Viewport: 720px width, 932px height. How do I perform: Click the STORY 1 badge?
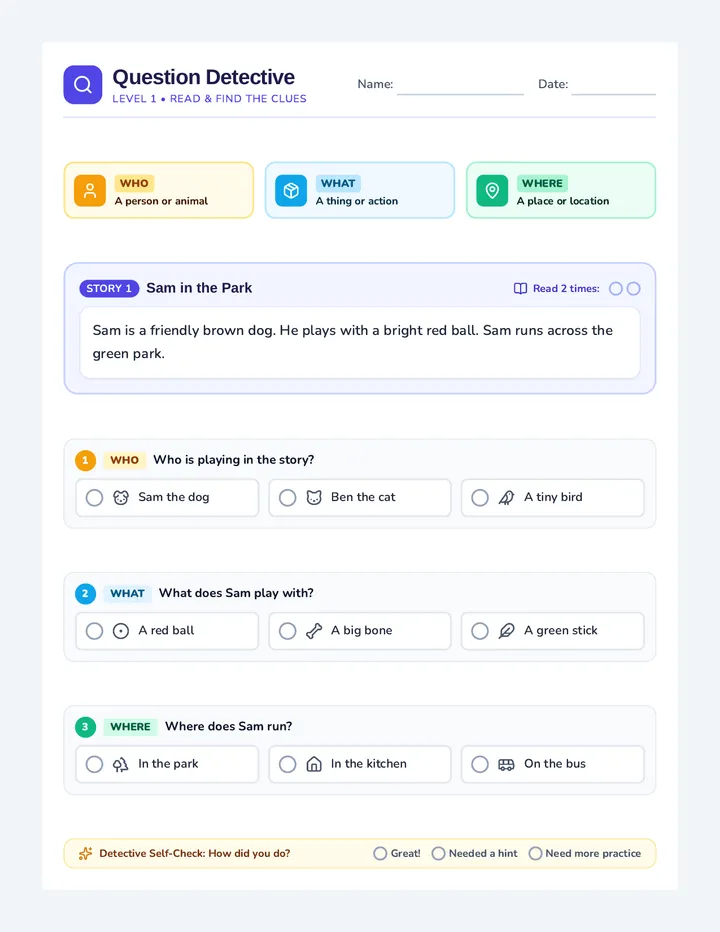109,288
